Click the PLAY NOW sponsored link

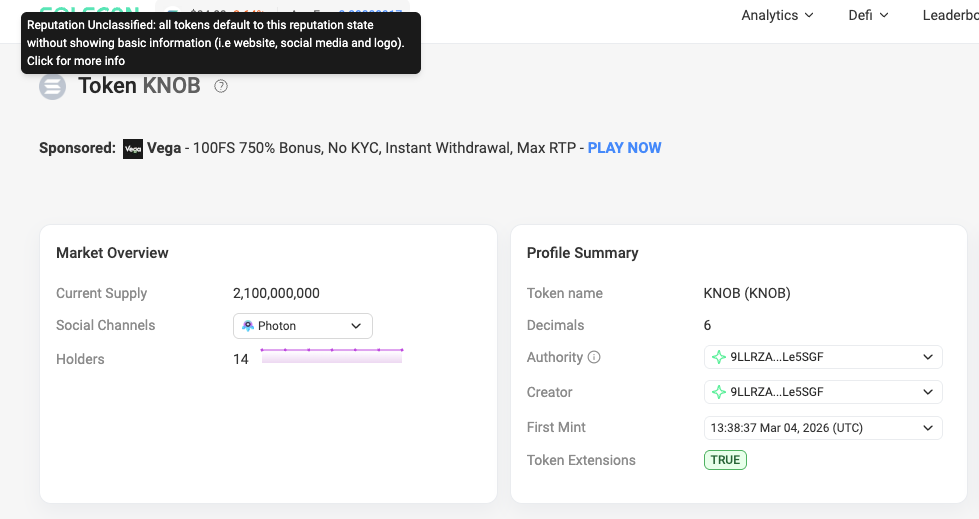624,148
